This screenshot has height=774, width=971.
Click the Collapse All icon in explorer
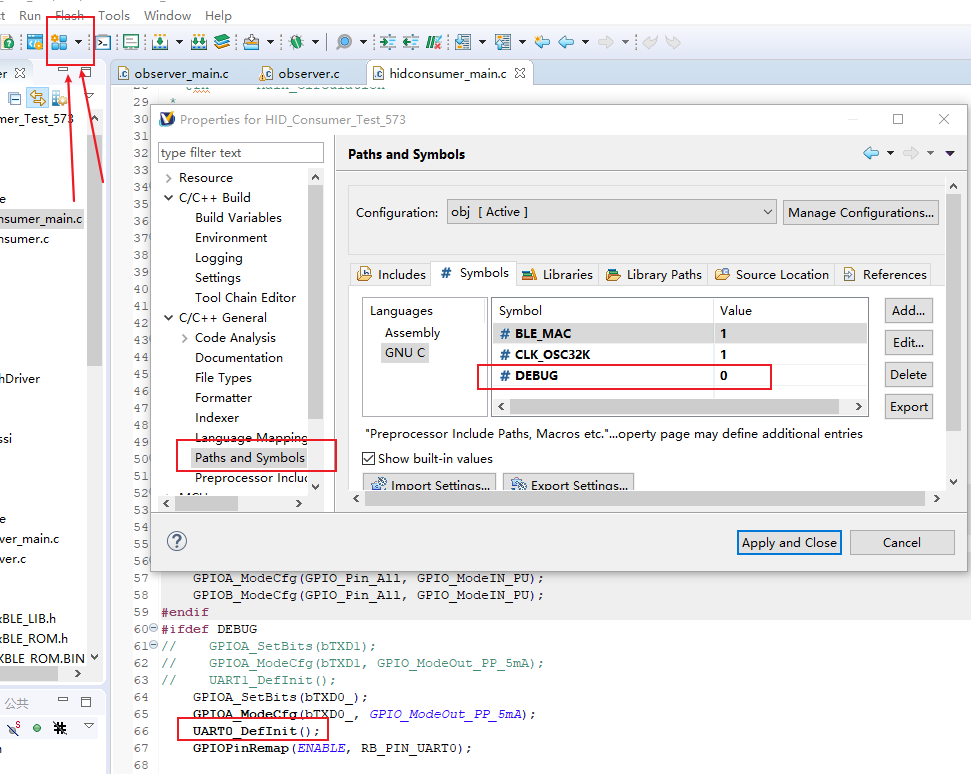click(15, 98)
